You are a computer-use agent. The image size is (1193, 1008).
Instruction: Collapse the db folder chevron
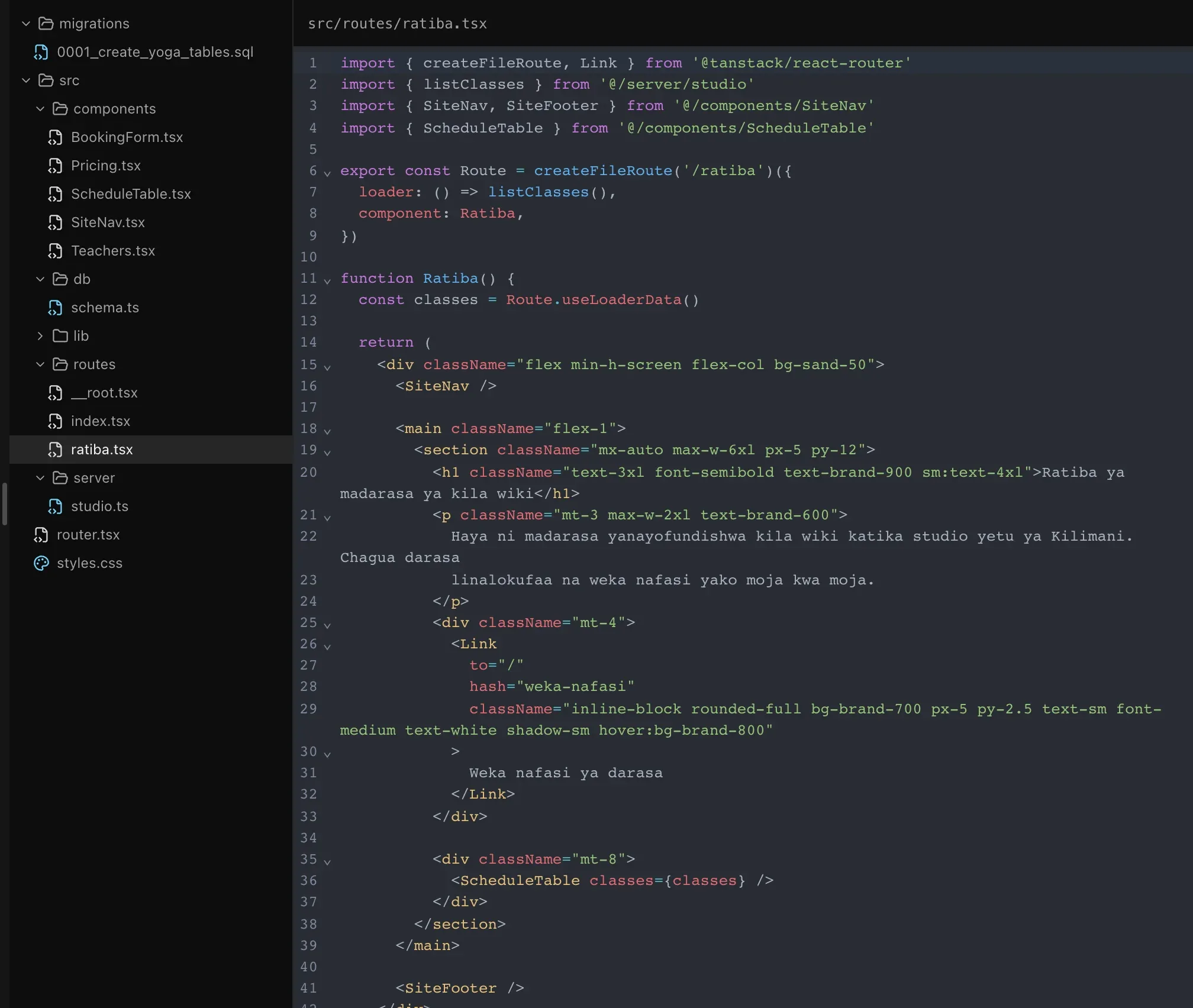pos(40,279)
